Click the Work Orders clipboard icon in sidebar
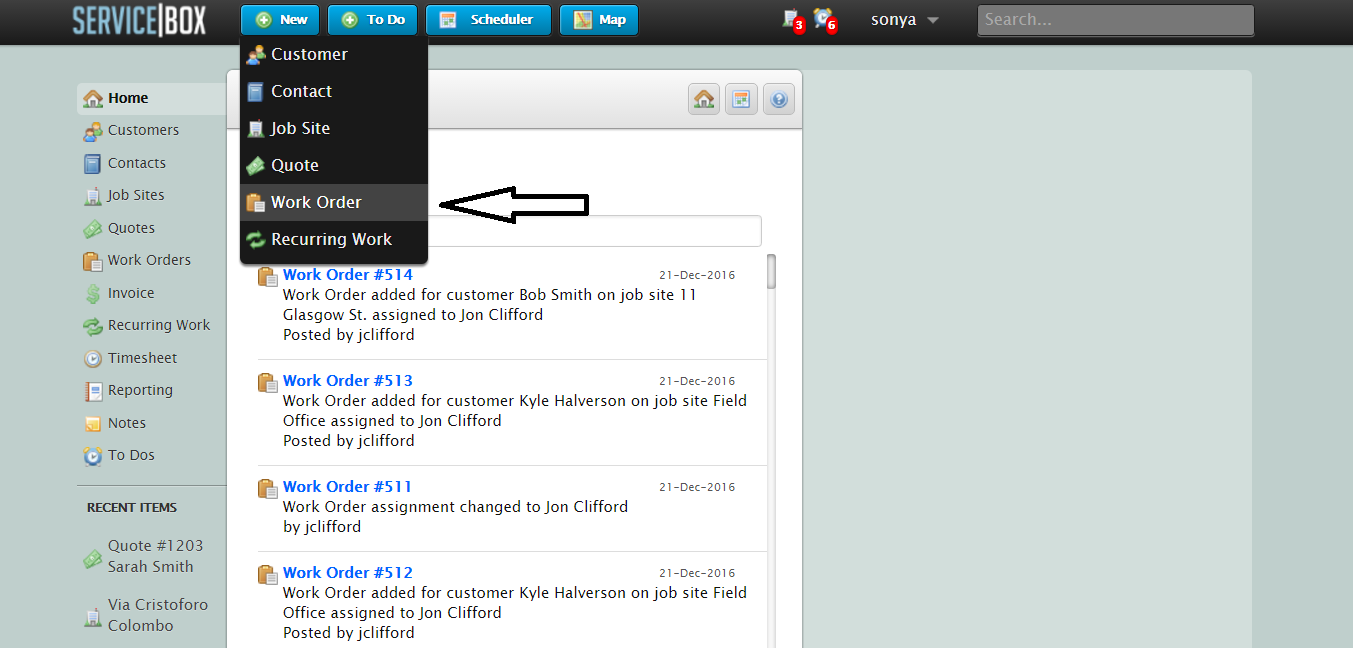The image size is (1353, 648). coord(93,261)
